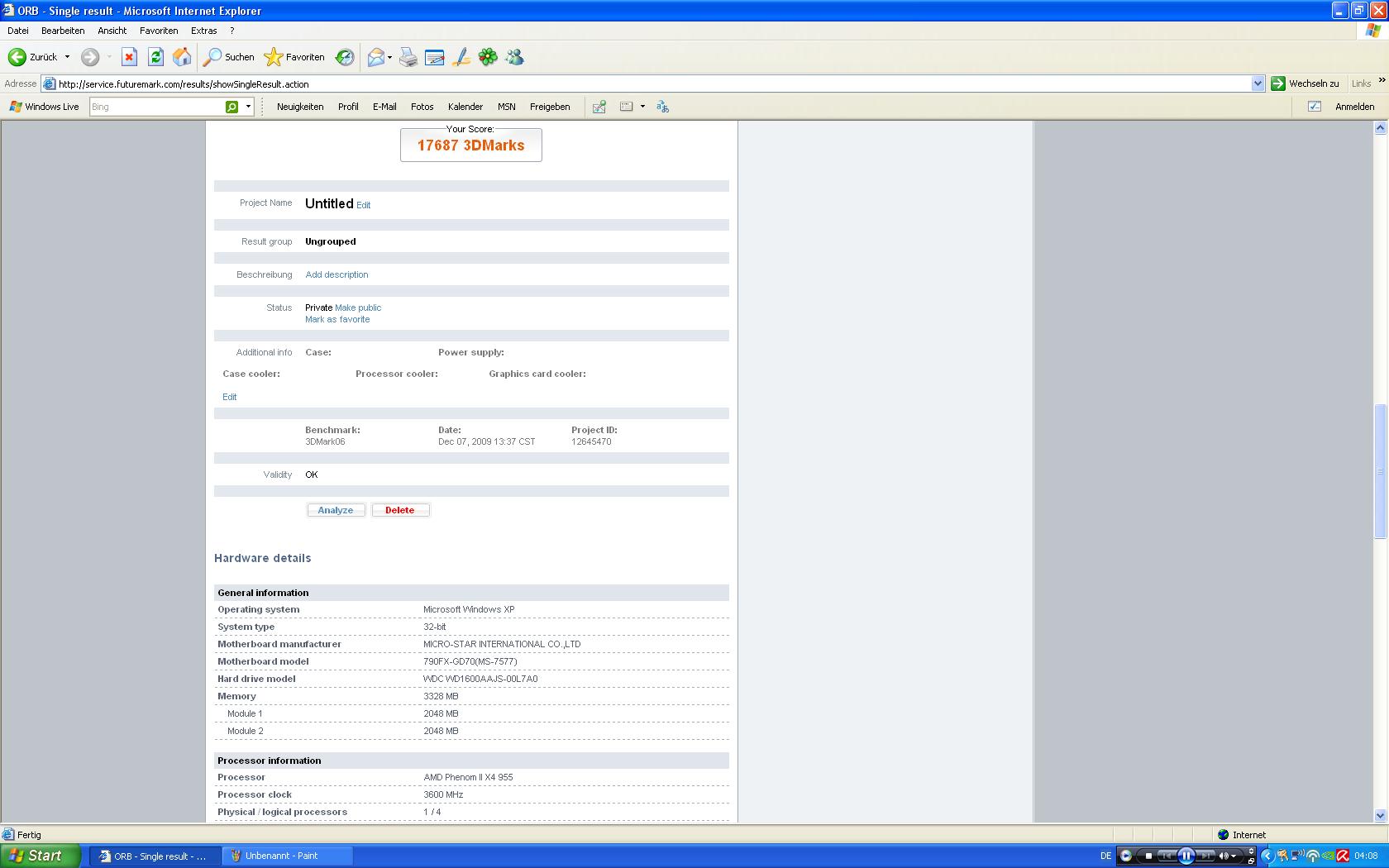Open Suchen search pane
The width and height of the screenshot is (1389, 868).
(x=229, y=57)
